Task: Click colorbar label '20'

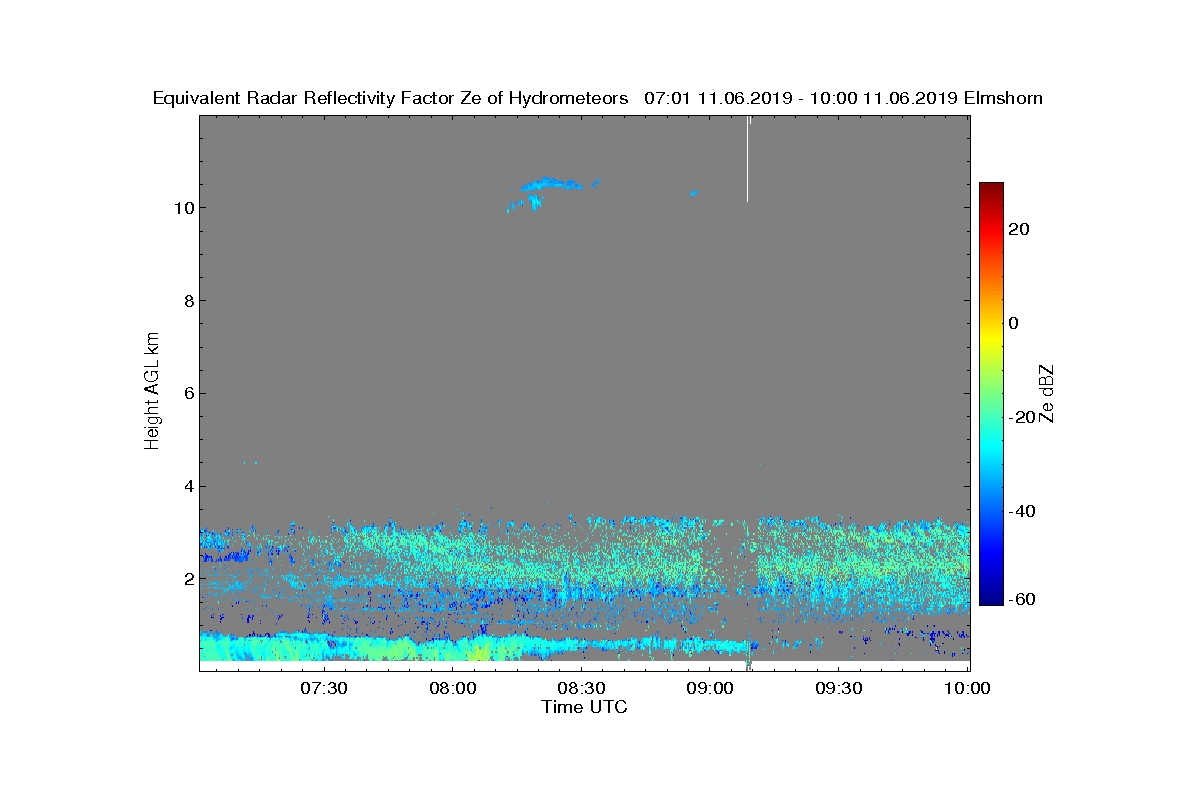Action: [1020, 229]
